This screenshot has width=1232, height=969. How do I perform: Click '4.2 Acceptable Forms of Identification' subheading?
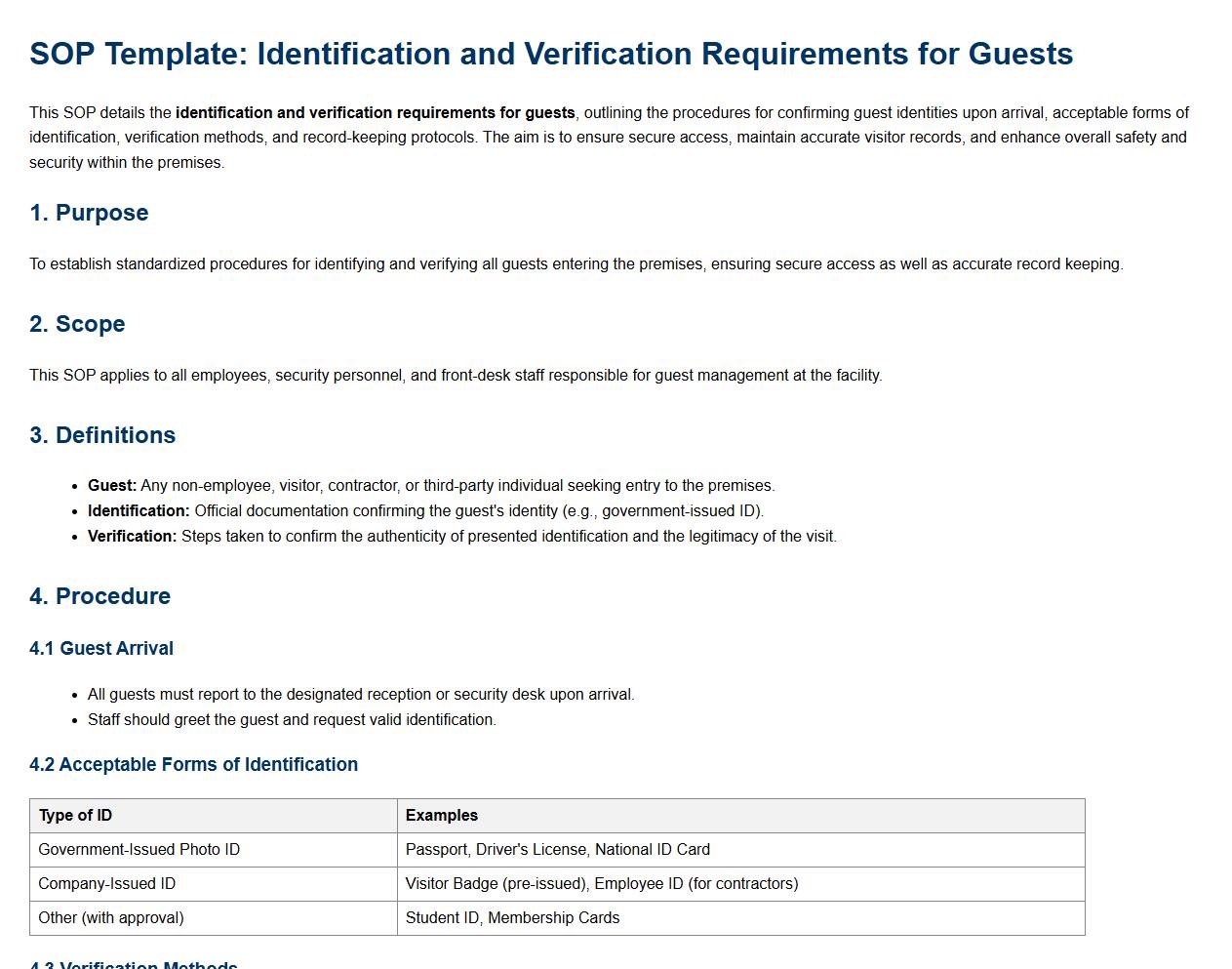tap(193, 765)
